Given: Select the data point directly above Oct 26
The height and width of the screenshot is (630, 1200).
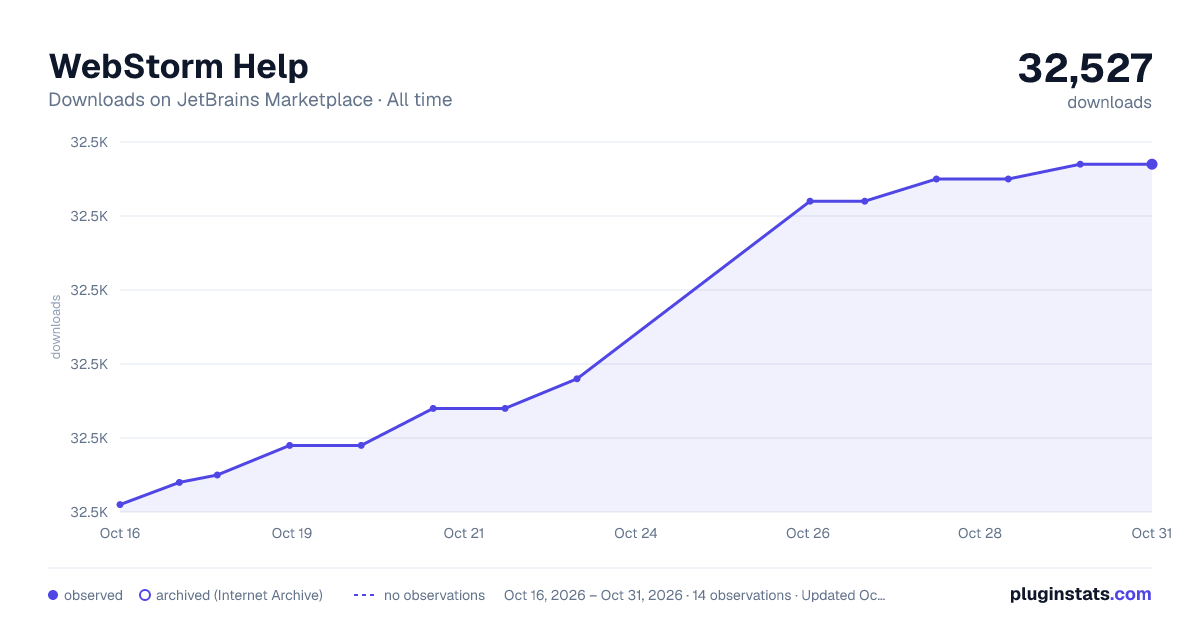Looking at the screenshot, I should pyautogui.click(x=810, y=201).
